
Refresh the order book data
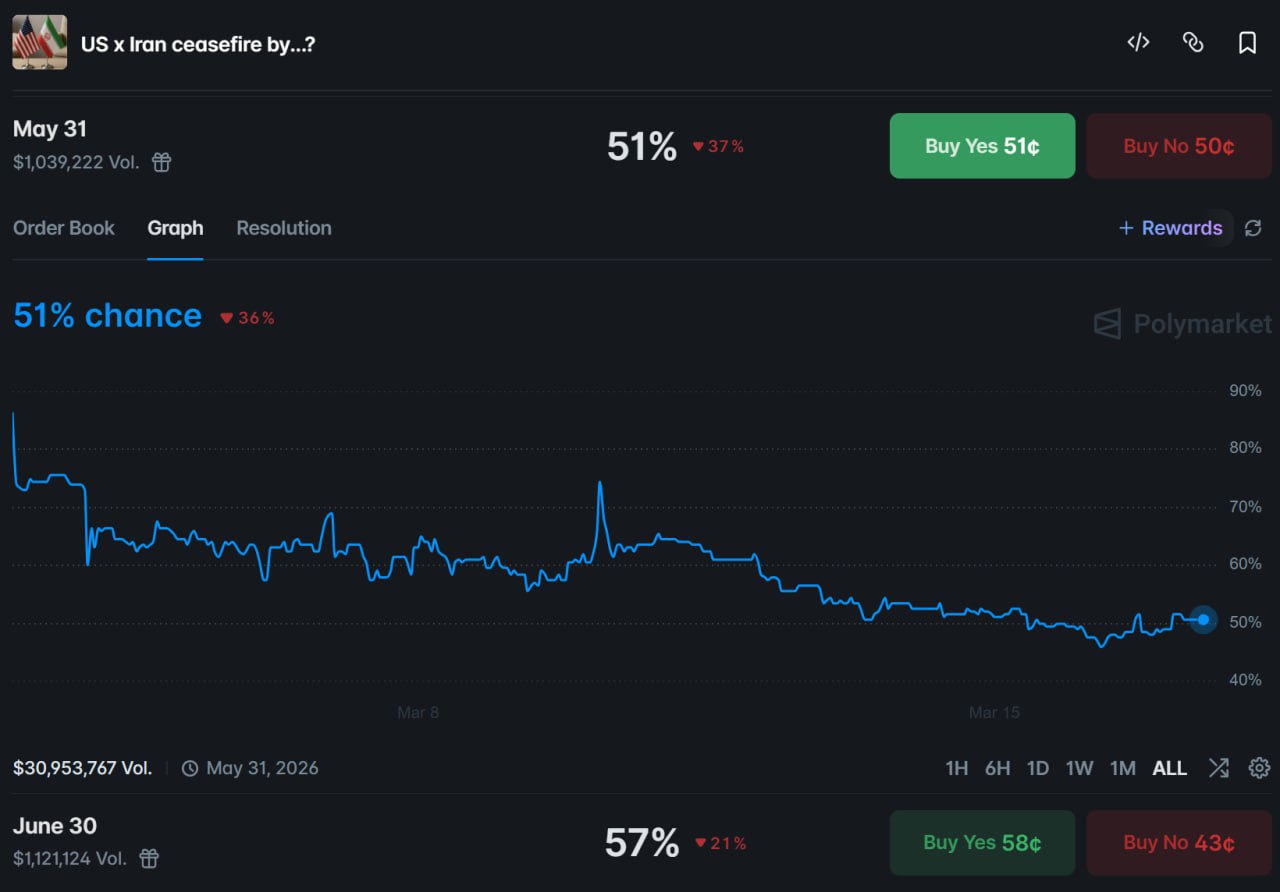pos(1253,228)
